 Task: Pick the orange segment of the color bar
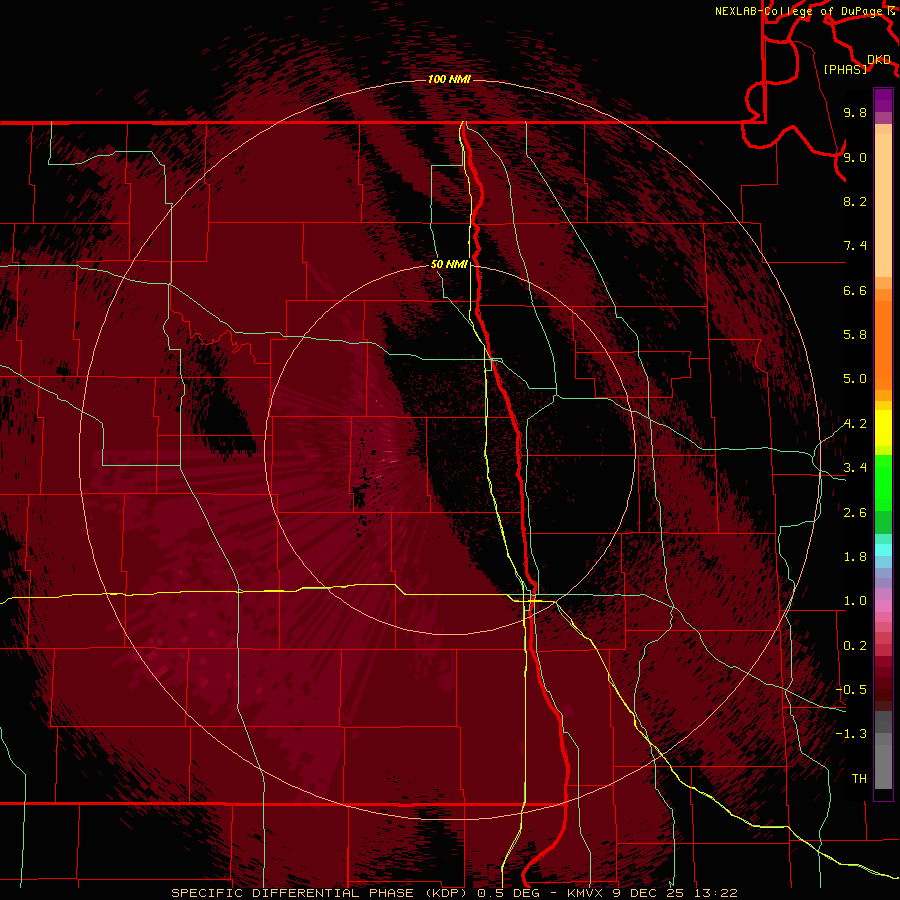point(883,344)
